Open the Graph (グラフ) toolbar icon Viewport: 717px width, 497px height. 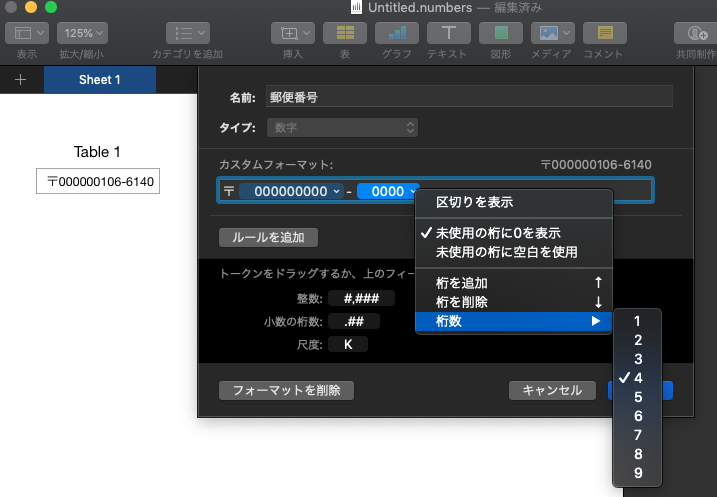click(x=397, y=33)
